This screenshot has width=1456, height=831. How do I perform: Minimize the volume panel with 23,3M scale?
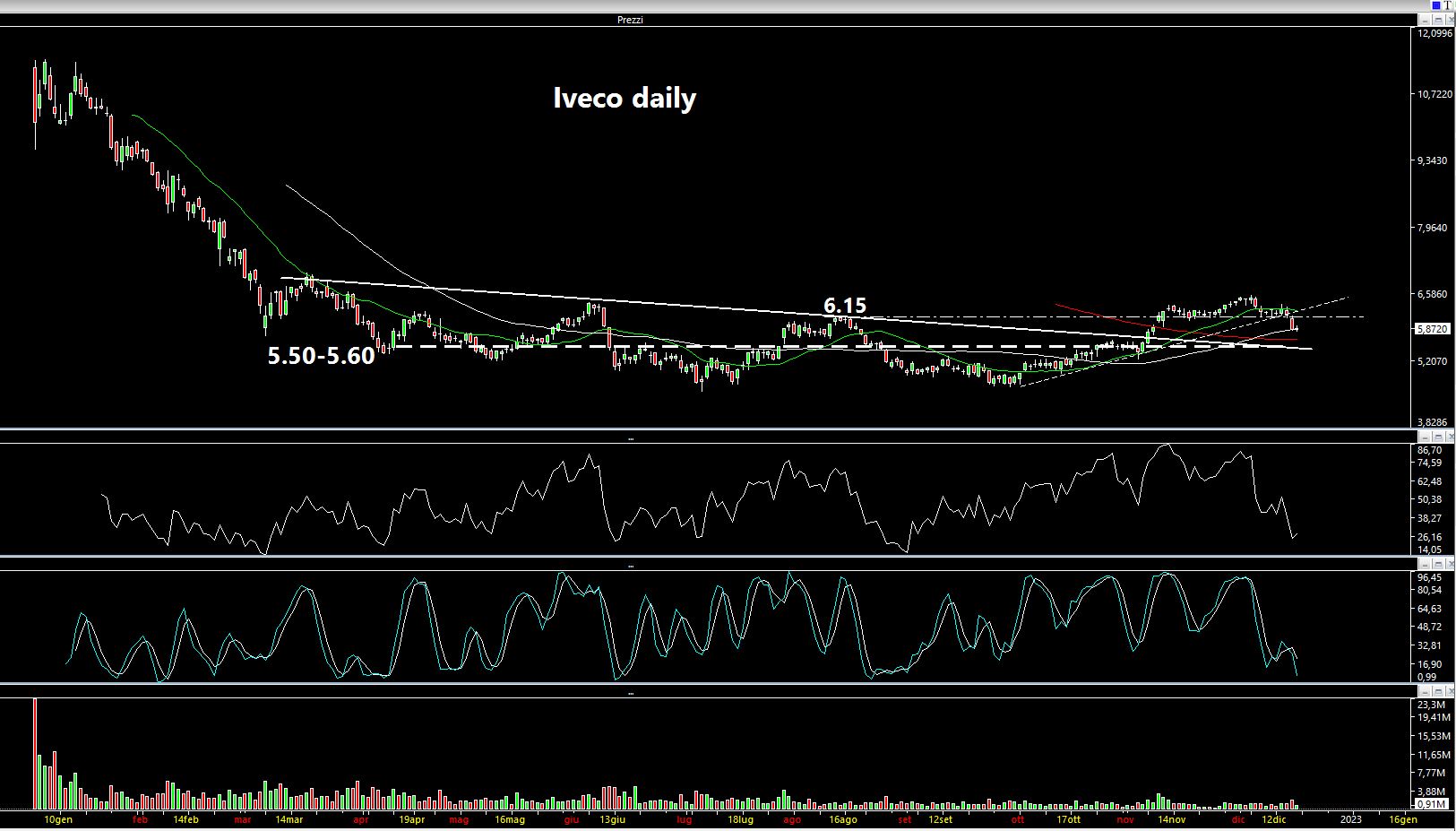coord(1425,691)
